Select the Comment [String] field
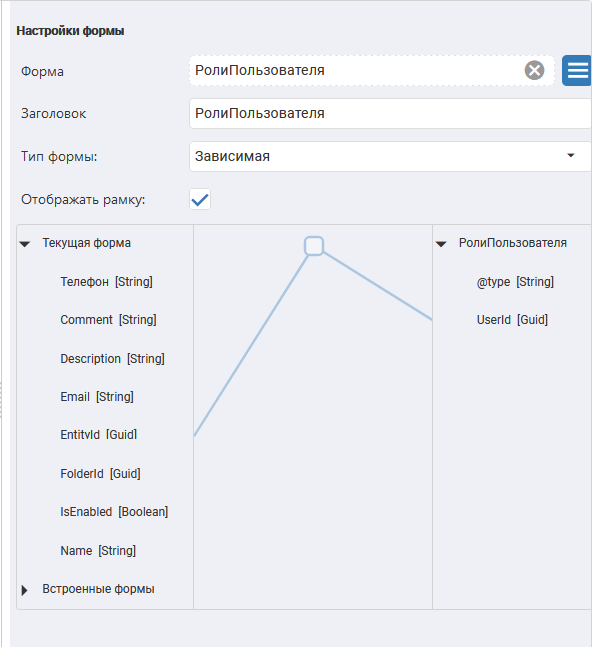596x647 pixels. tap(108, 320)
